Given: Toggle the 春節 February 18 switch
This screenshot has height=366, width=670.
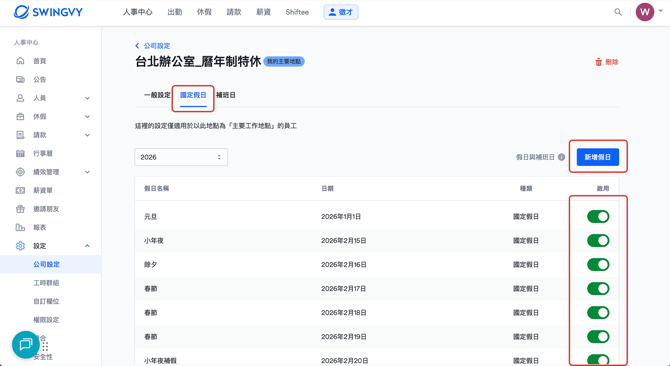Looking at the screenshot, I should pos(598,313).
